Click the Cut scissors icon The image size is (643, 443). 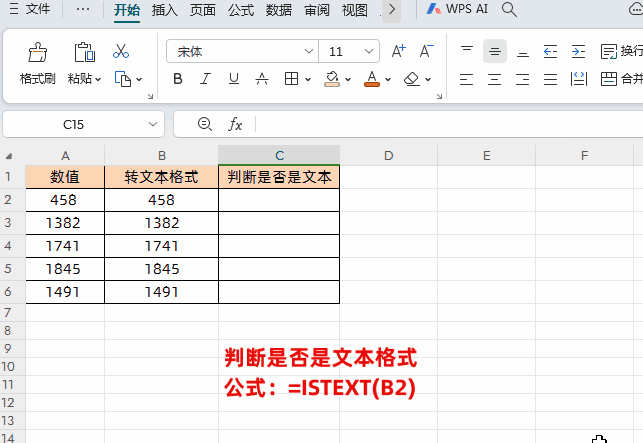pyautogui.click(x=121, y=51)
